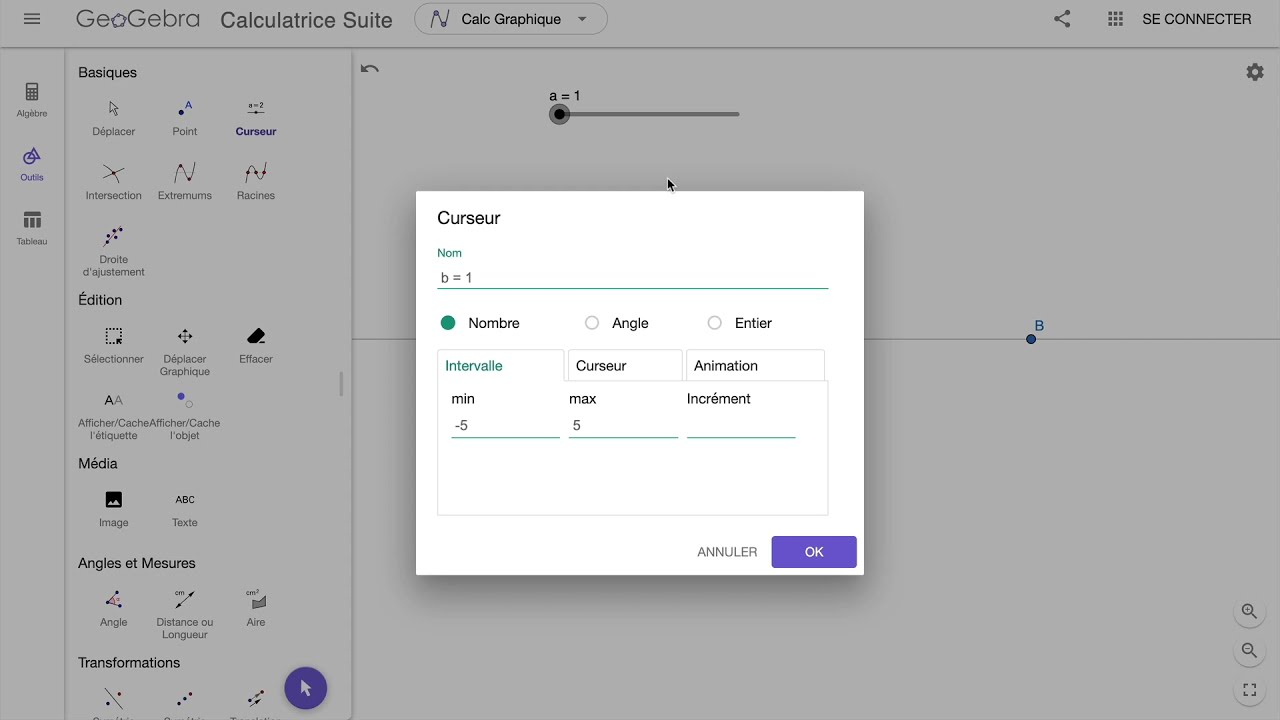
Task: Switch to the Intervalle tab
Action: pyautogui.click(x=501, y=366)
